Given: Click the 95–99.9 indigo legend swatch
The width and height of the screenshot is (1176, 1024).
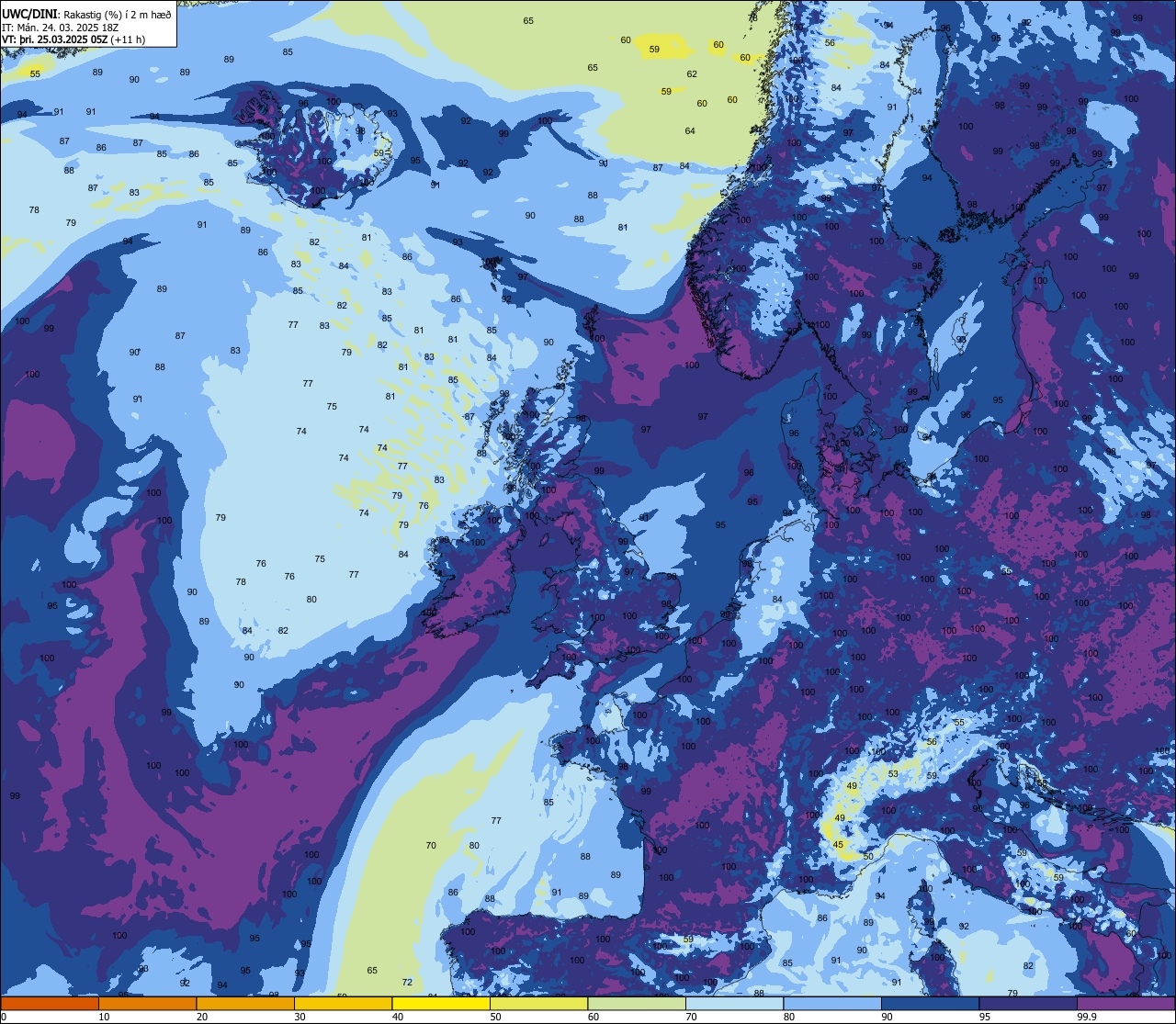Looking at the screenshot, I should tap(1028, 1003).
